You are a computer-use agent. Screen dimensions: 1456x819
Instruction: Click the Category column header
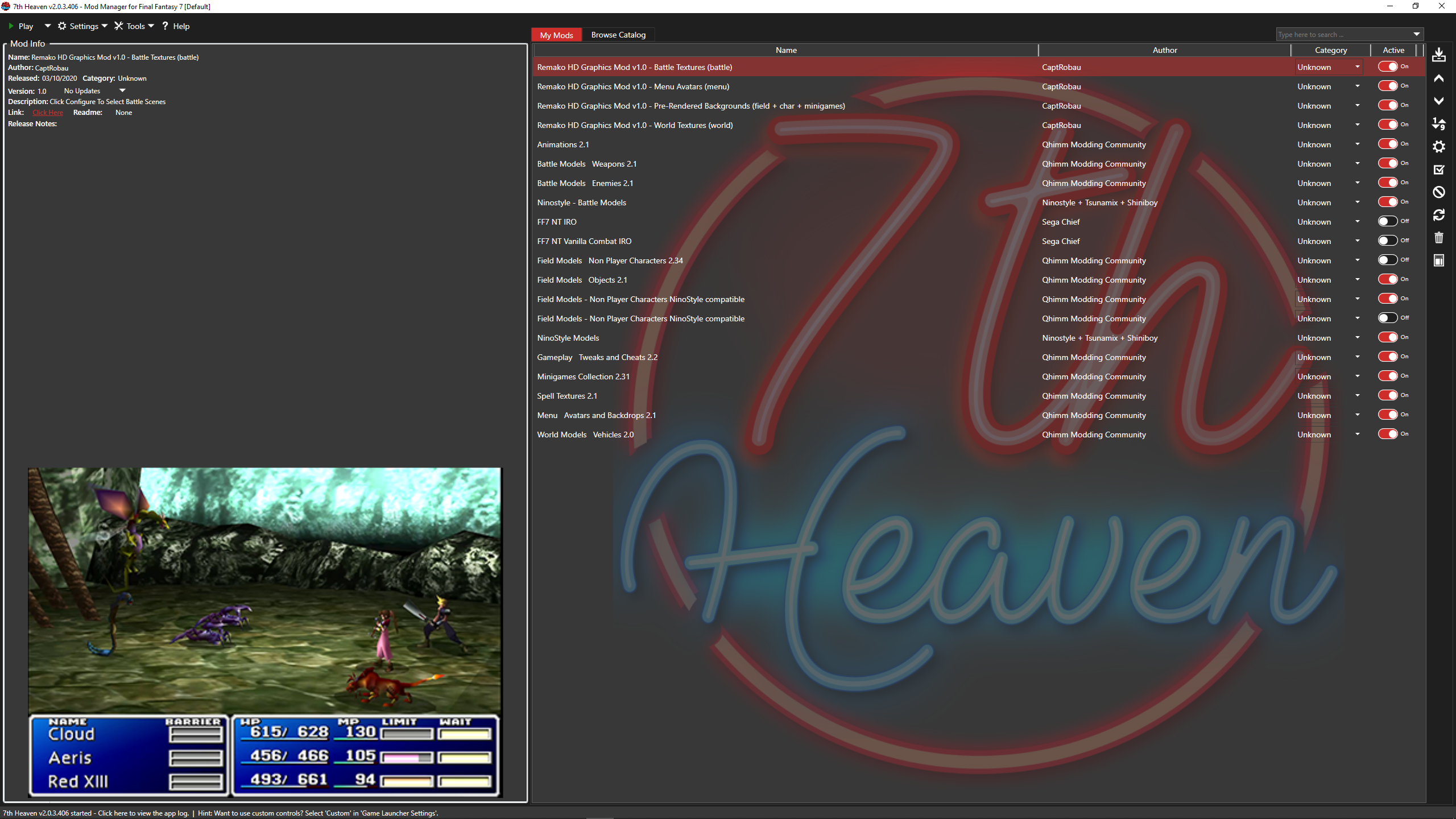coord(1331,50)
